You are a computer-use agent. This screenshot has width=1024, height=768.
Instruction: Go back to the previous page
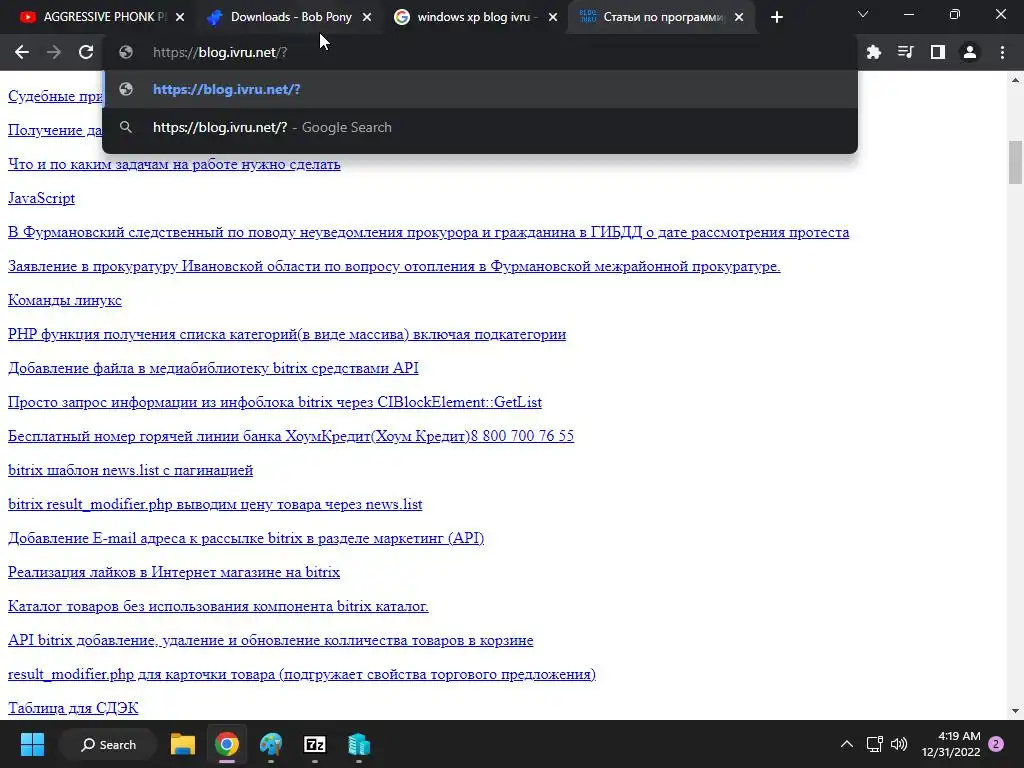click(x=22, y=52)
